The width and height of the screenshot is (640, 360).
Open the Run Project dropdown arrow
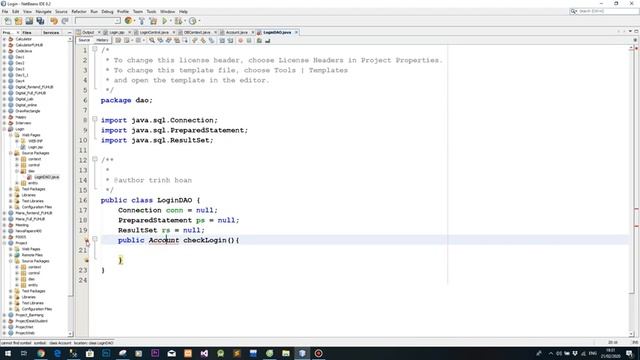(171, 21)
